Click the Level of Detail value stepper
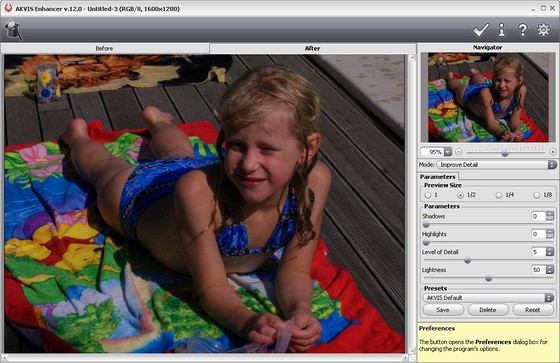 [550, 252]
